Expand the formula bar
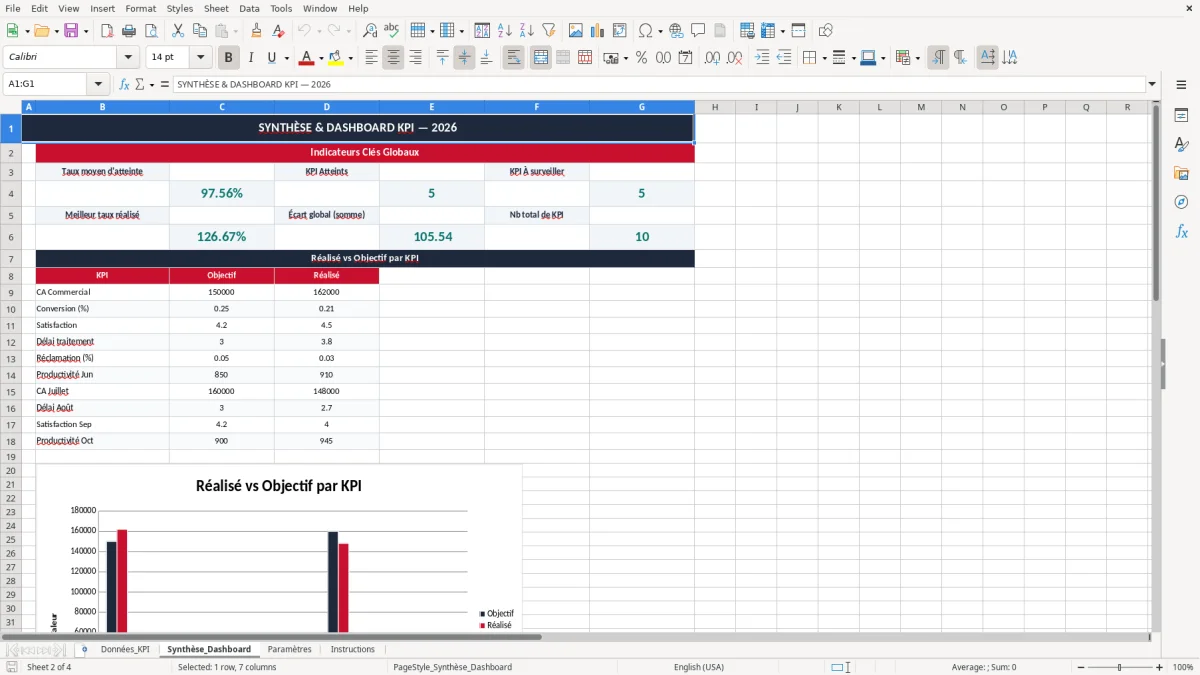This screenshot has width=1200, height=675. tap(1152, 85)
